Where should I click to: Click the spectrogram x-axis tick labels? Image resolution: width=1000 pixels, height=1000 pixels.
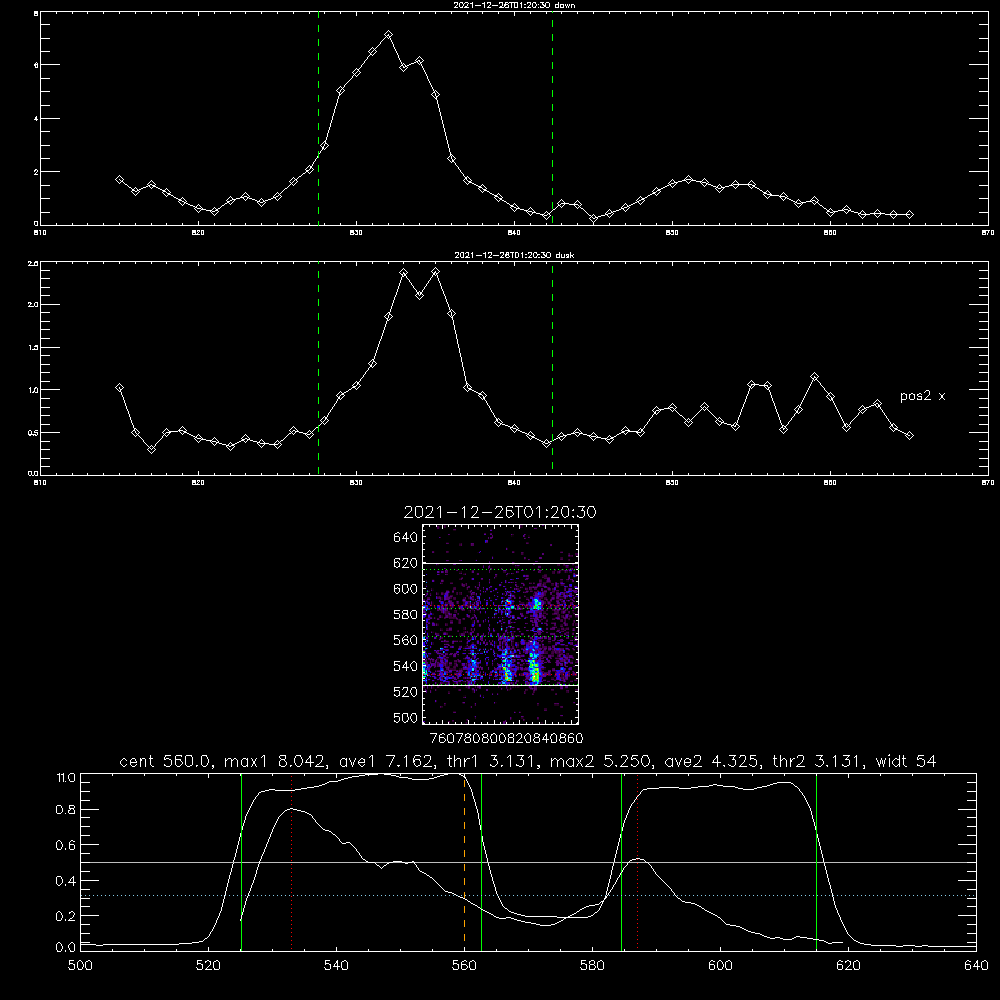[x=506, y=738]
